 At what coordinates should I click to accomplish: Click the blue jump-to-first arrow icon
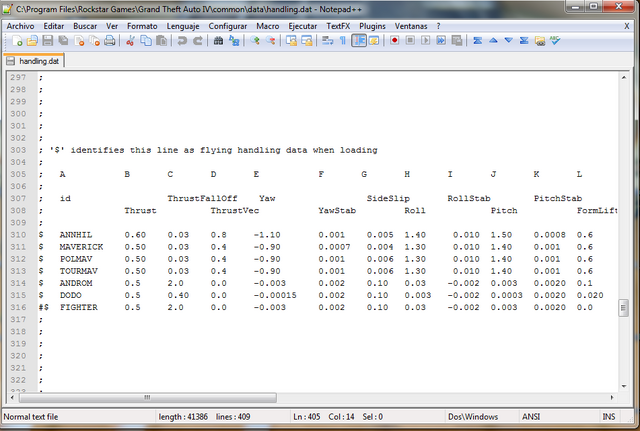point(478,40)
